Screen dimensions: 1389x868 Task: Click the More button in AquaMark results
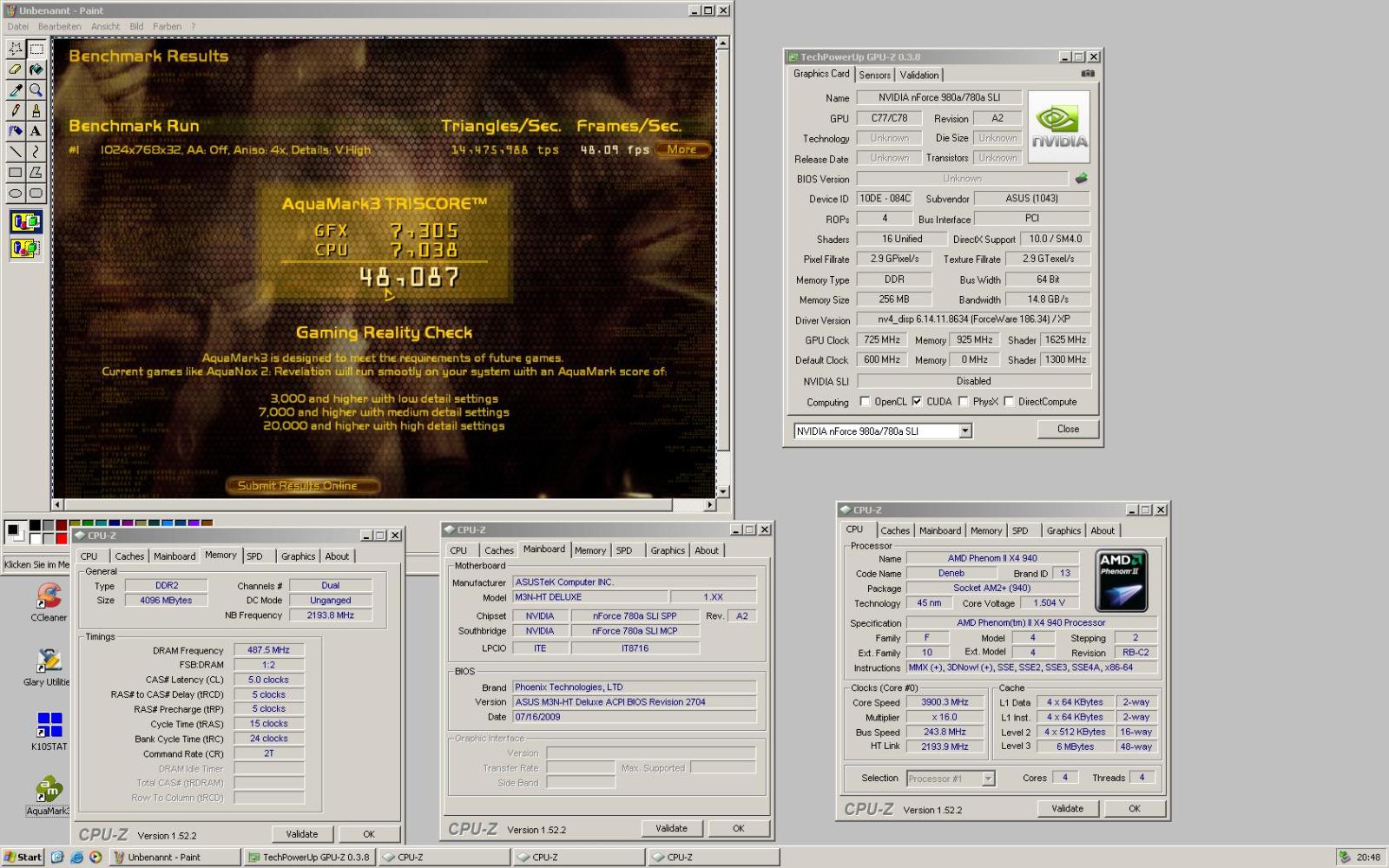681,149
